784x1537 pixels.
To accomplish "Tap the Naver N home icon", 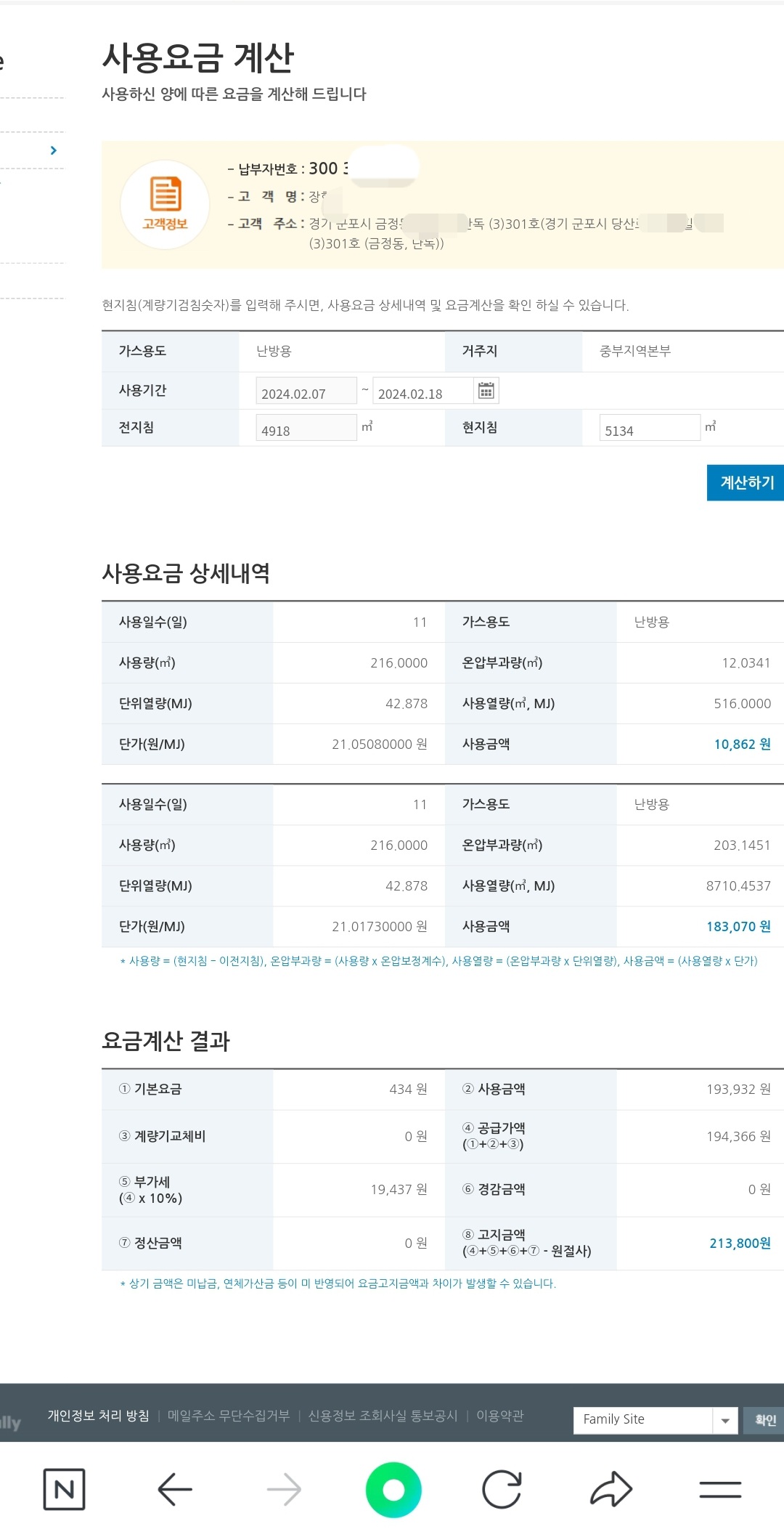I will pos(64,1489).
